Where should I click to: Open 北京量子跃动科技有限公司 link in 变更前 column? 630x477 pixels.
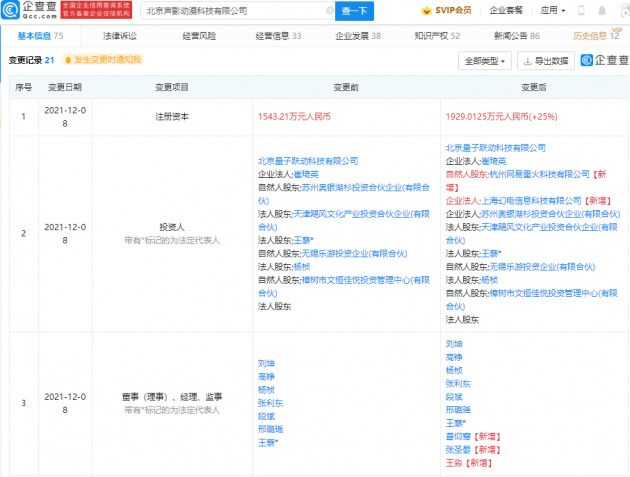pyautogui.click(x=307, y=160)
